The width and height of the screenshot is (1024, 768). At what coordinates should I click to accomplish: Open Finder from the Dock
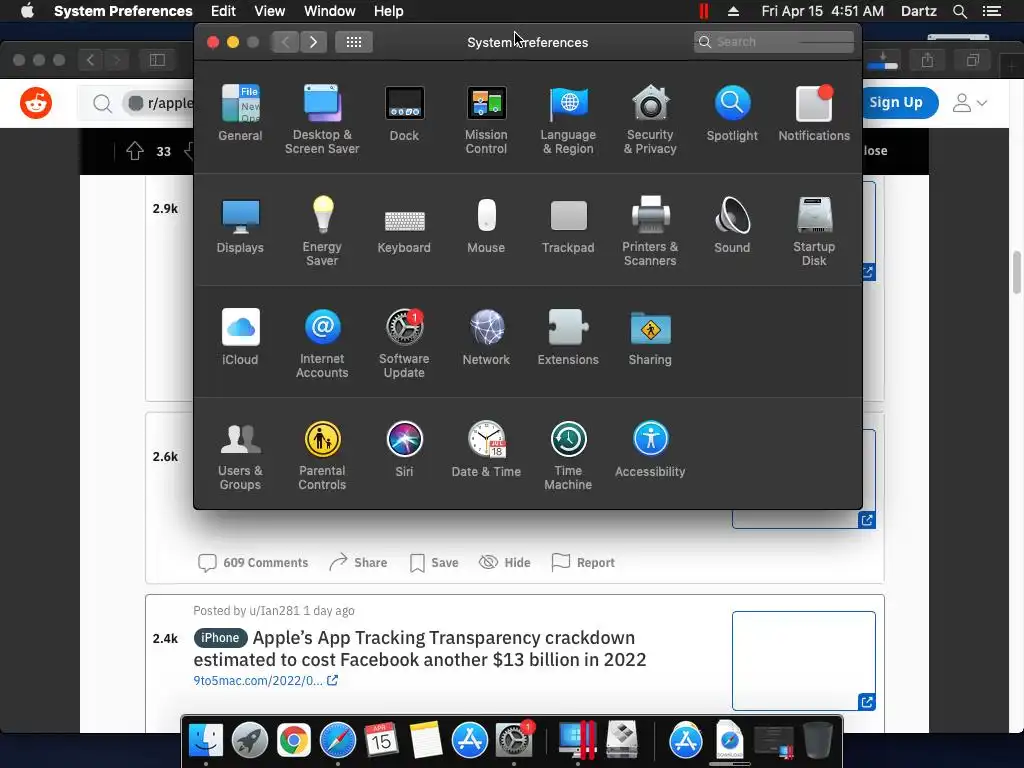(x=206, y=740)
